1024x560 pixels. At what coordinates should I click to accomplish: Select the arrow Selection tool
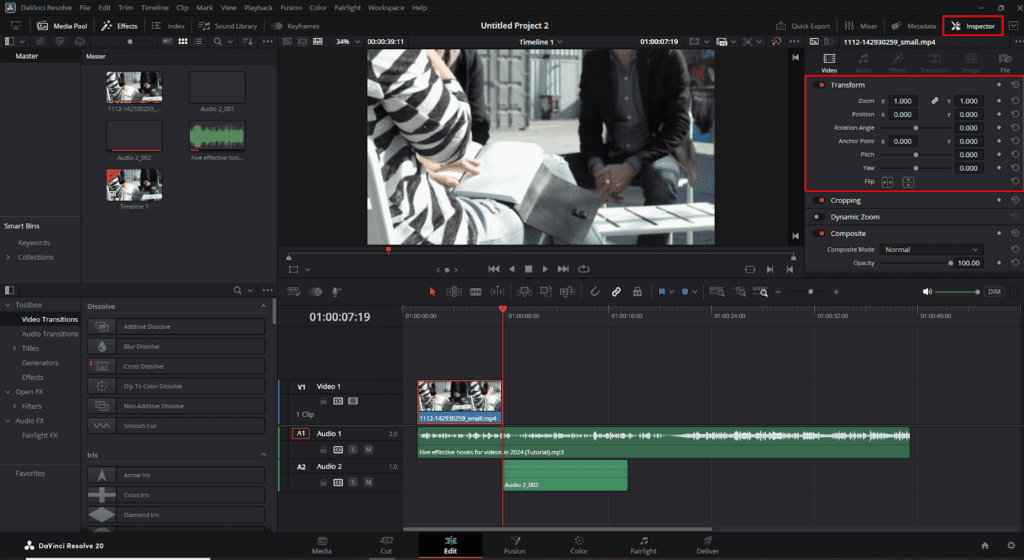(432, 292)
